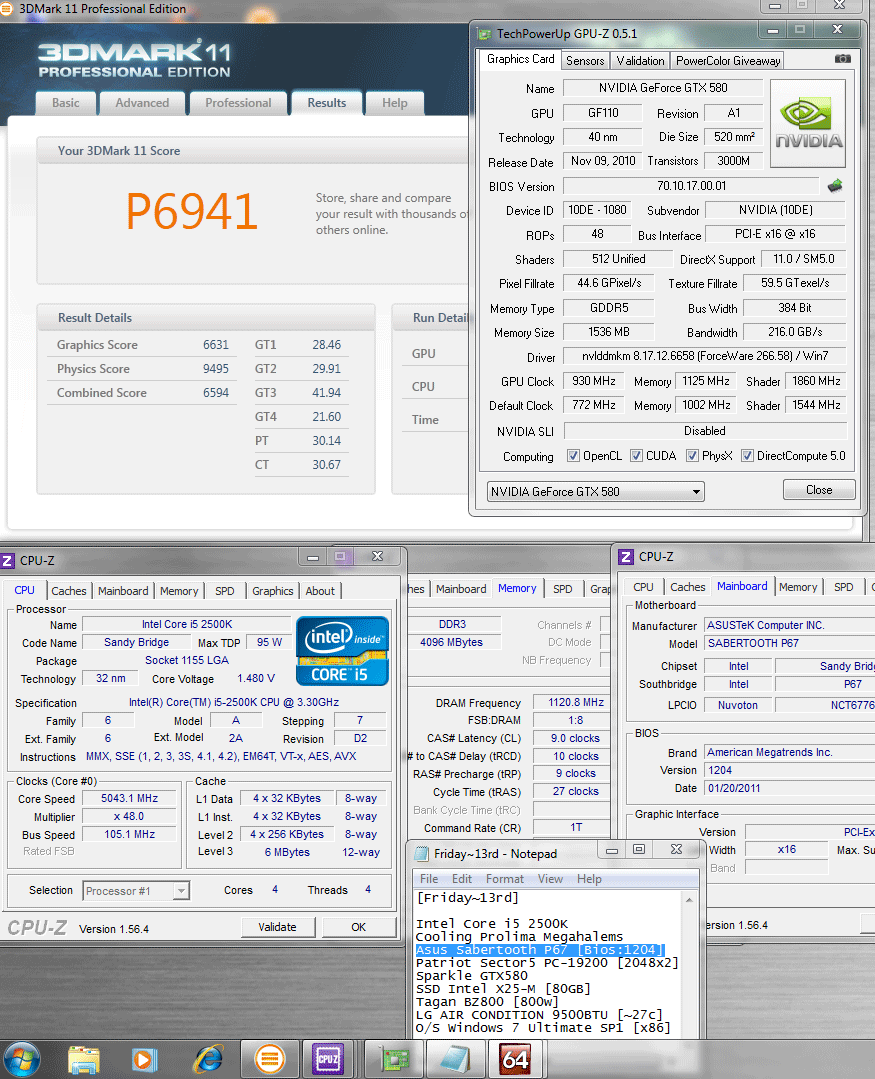Click the Notepad scrollbar up arrow
The image size is (875, 1079).
click(689, 899)
